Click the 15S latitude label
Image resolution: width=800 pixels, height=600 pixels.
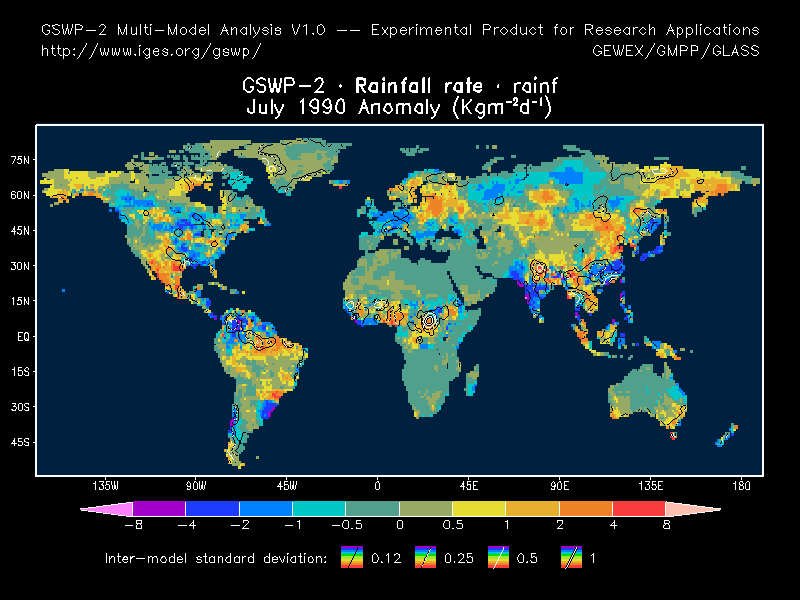(20, 372)
